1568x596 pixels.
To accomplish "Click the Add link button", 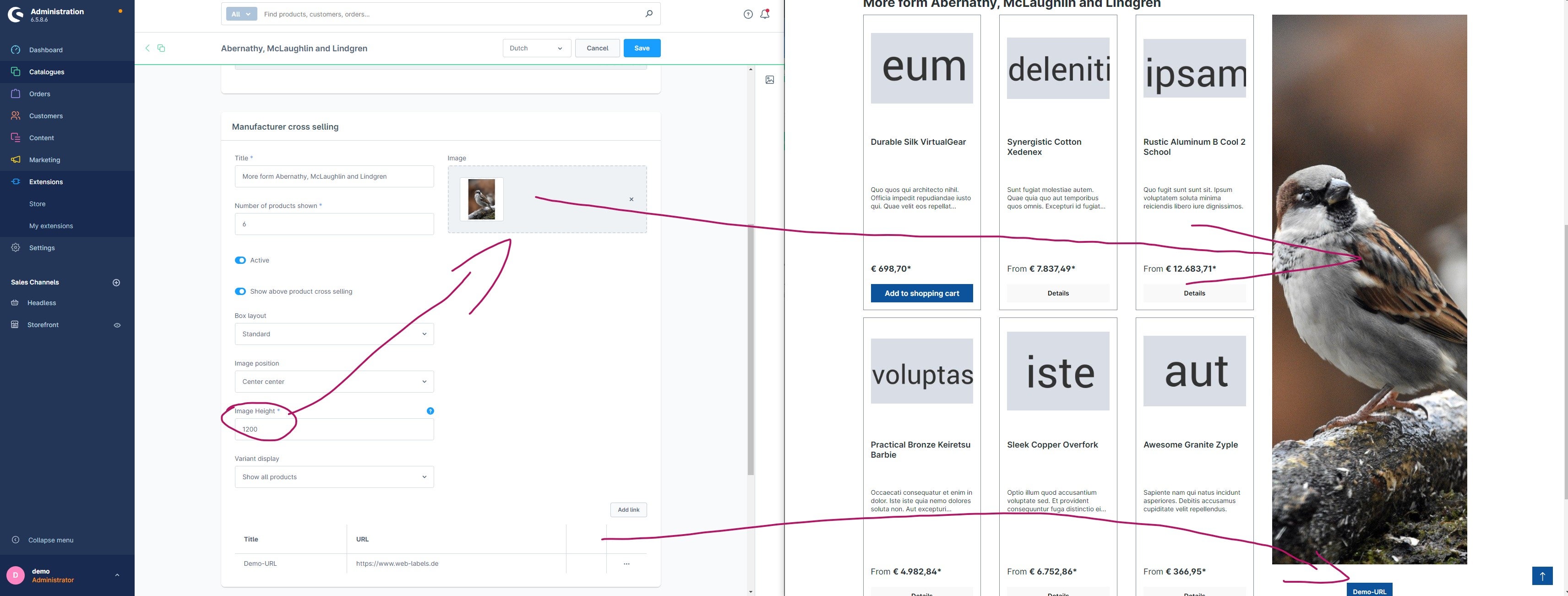I will tap(628, 511).
